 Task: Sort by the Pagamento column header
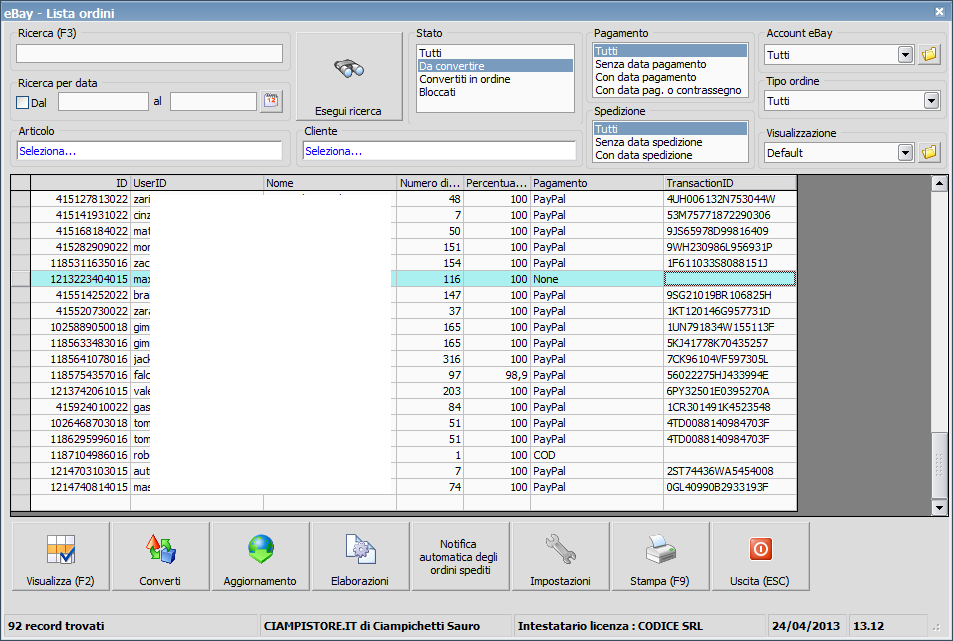click(597, 183)
